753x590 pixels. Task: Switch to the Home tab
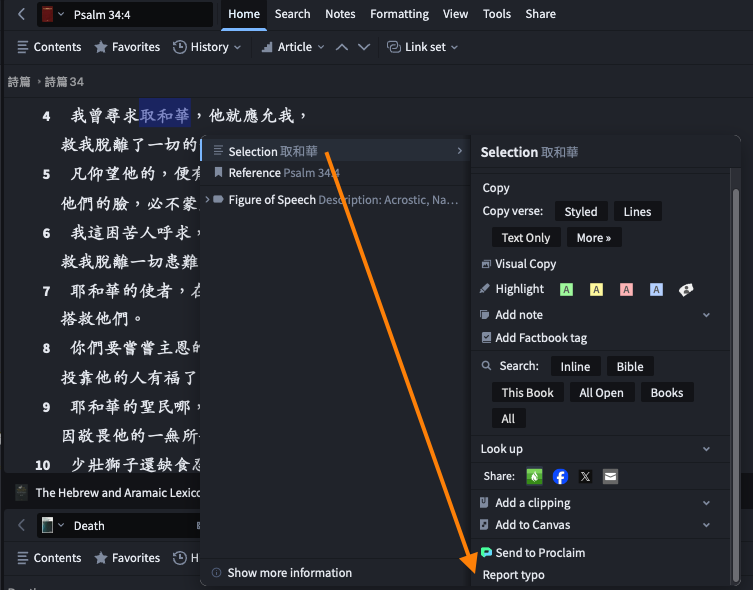tap(244, 14)
